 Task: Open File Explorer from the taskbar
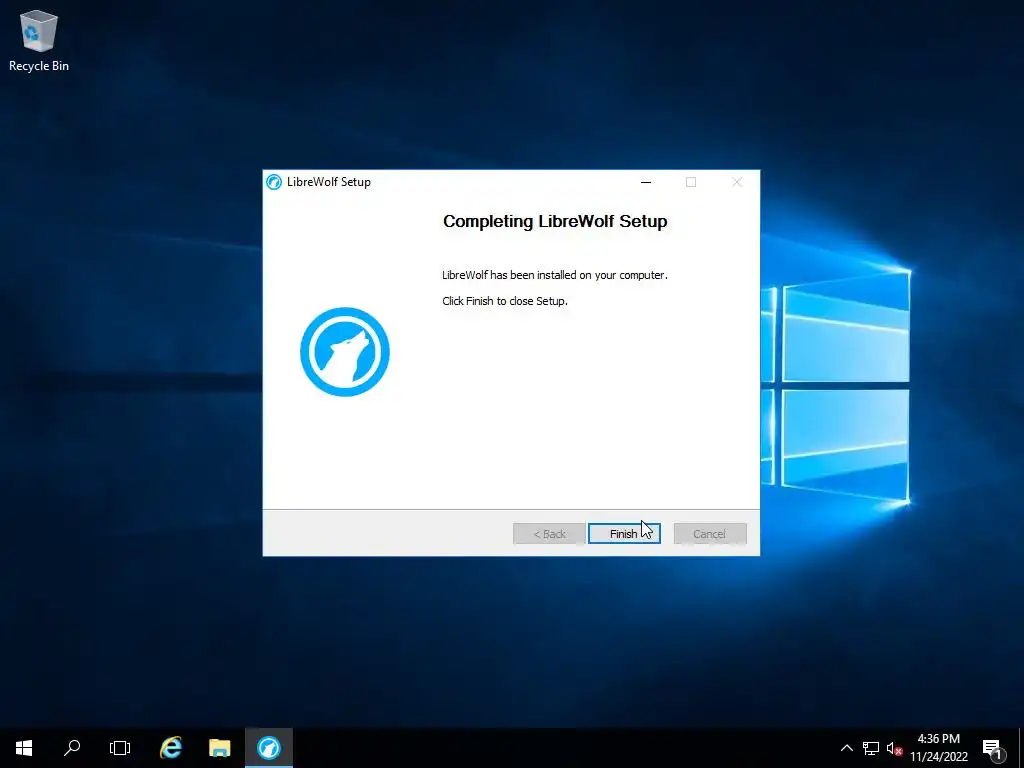point(219,748)
